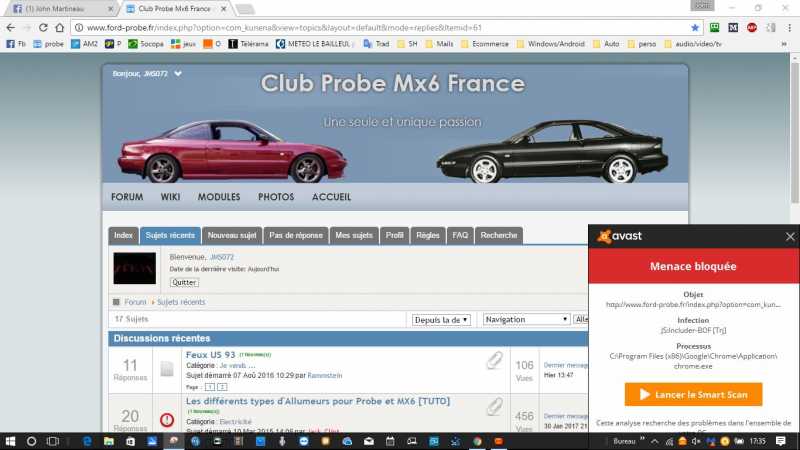
Task: Expand the Windows/Android bookmark folder
Action: [551, 44]
